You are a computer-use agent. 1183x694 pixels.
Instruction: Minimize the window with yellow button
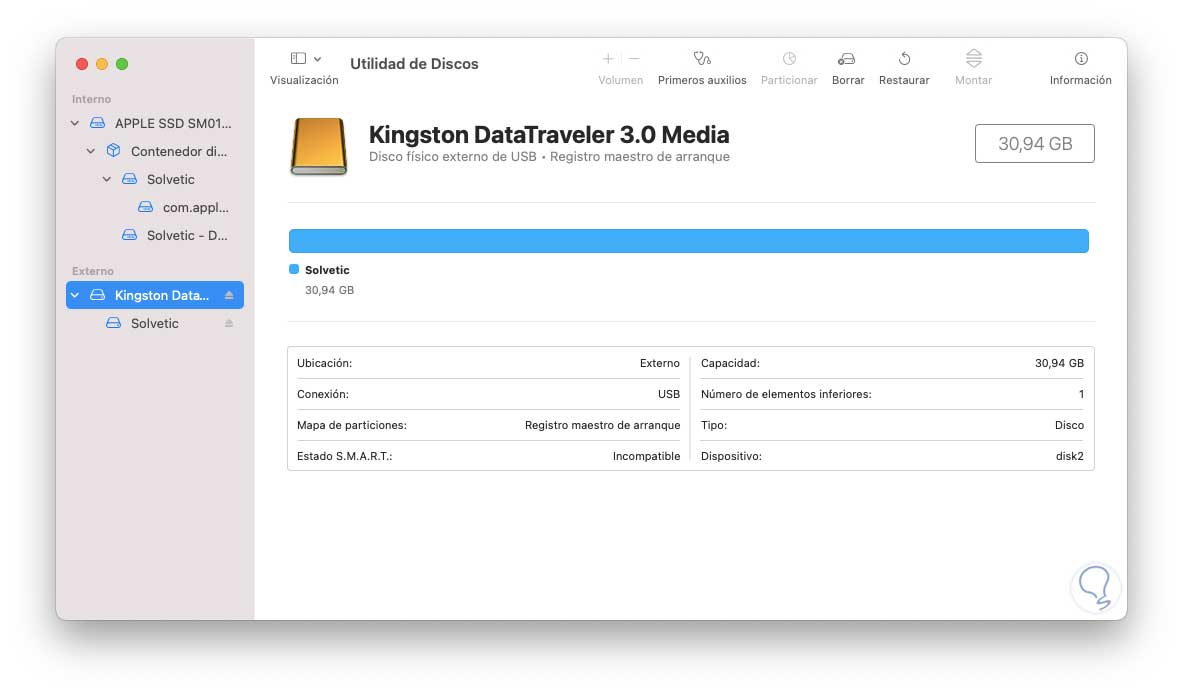pos(102,64)
